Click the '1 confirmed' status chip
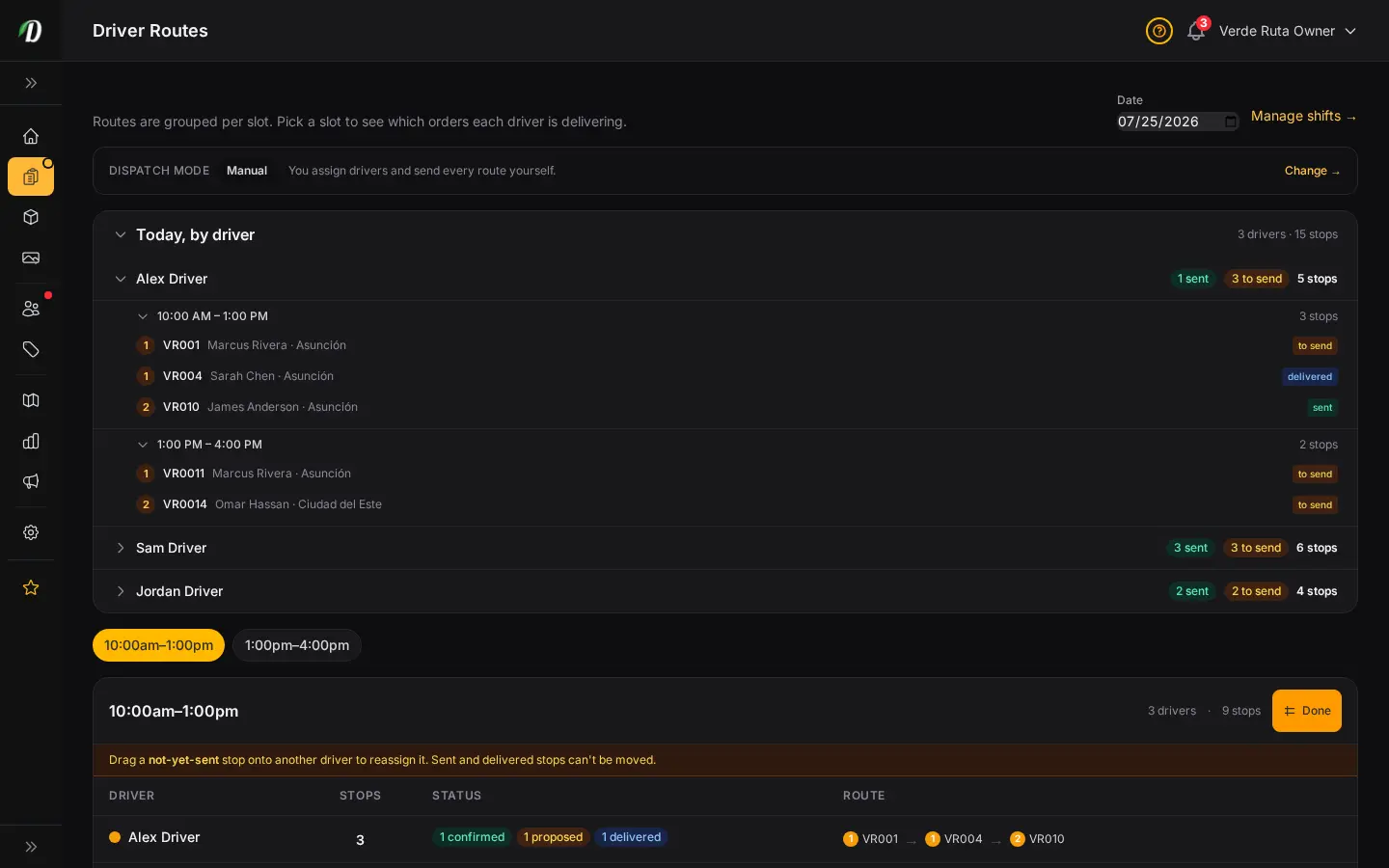Viewport: 1389px width, 868px height. 472,837
